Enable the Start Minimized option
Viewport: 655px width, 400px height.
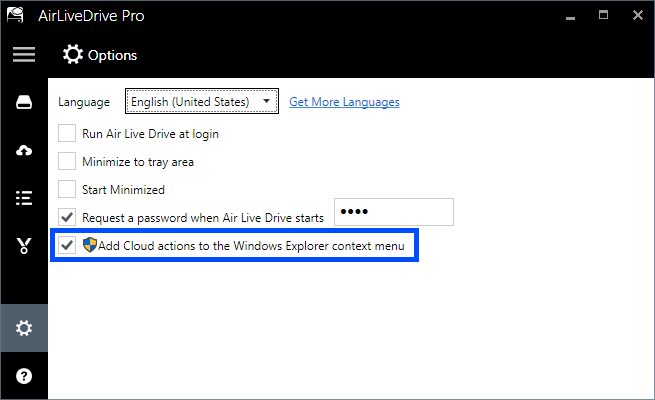point(67,189)
